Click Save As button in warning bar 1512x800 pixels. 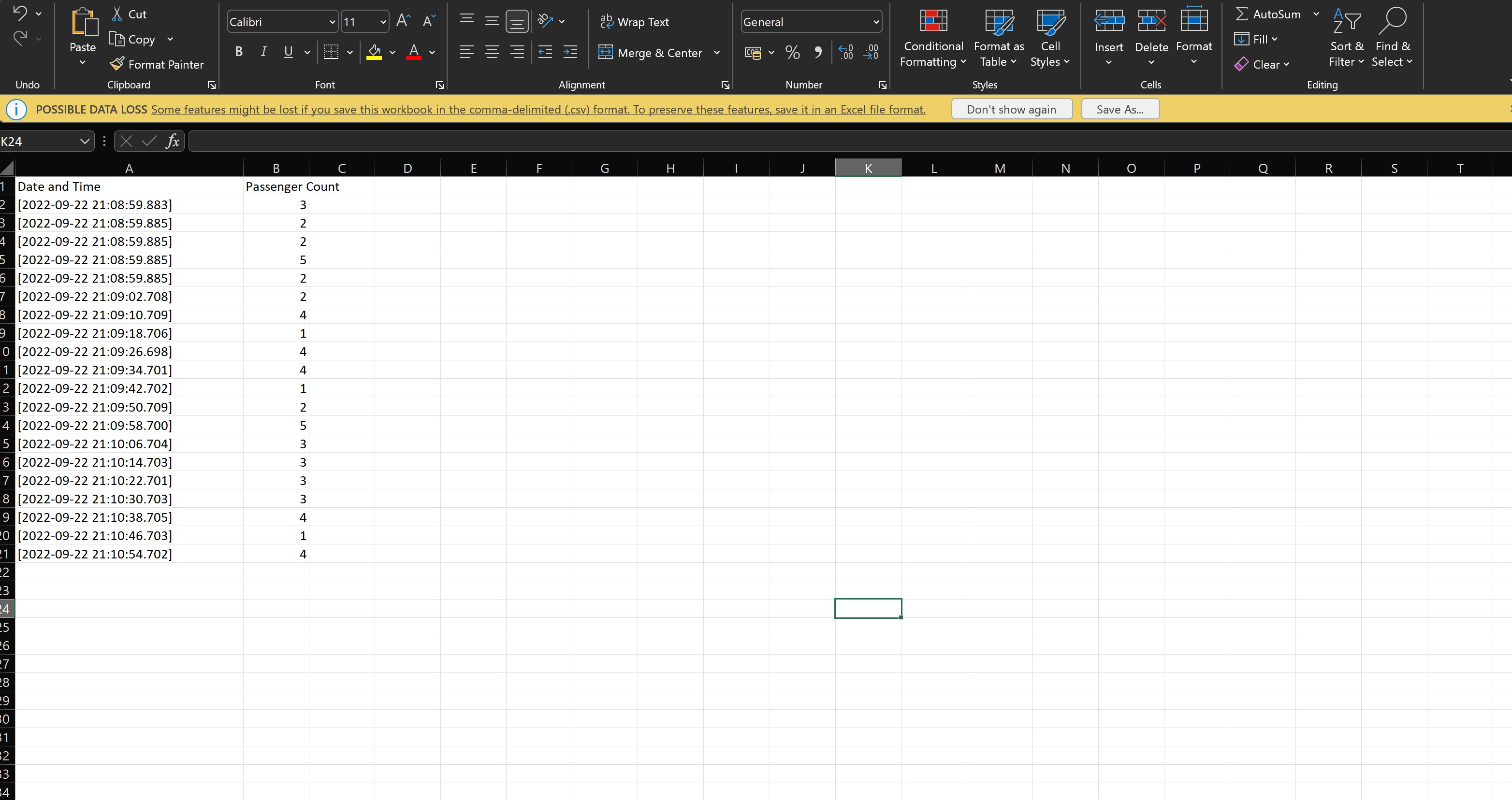click(x=1120, y=109)
